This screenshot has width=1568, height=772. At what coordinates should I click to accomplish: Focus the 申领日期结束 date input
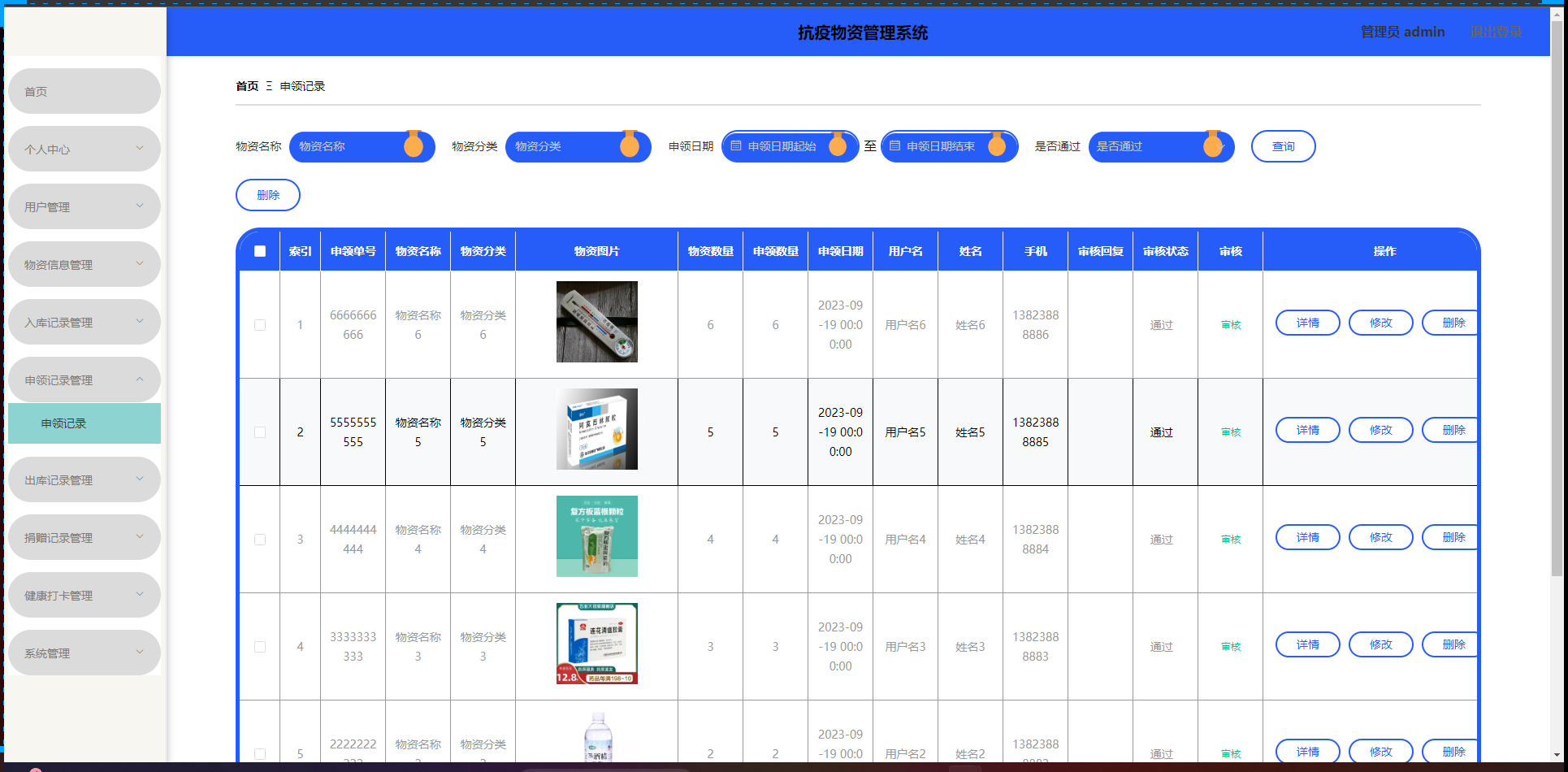(949, 146)
